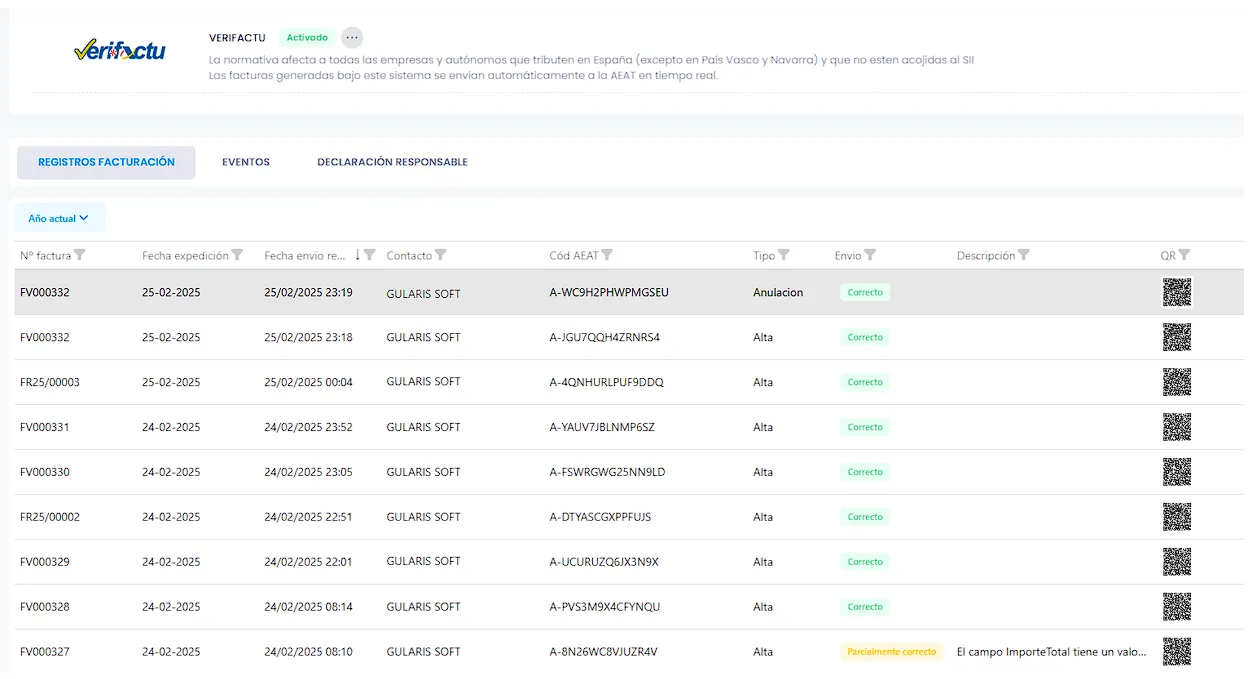Select invoice FR25/00002 cell
The width and height of the screenshot is (1248, 679).
click(x=50, y=517)
